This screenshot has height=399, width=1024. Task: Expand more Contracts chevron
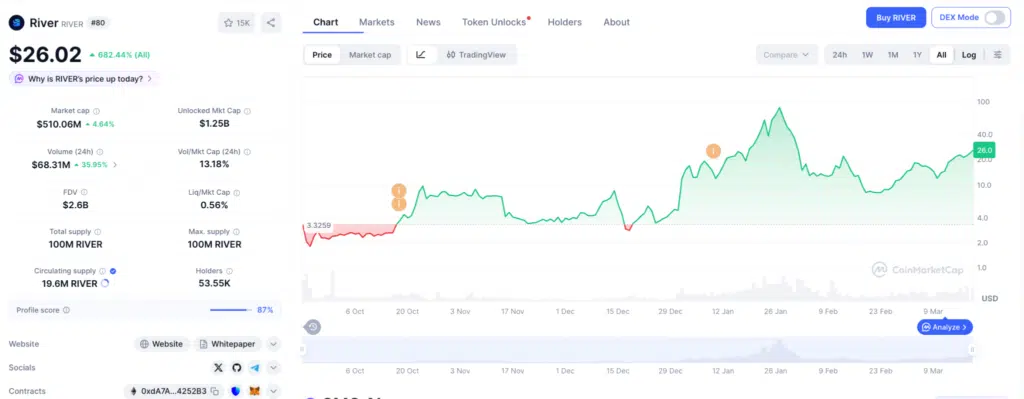(274, 391)
